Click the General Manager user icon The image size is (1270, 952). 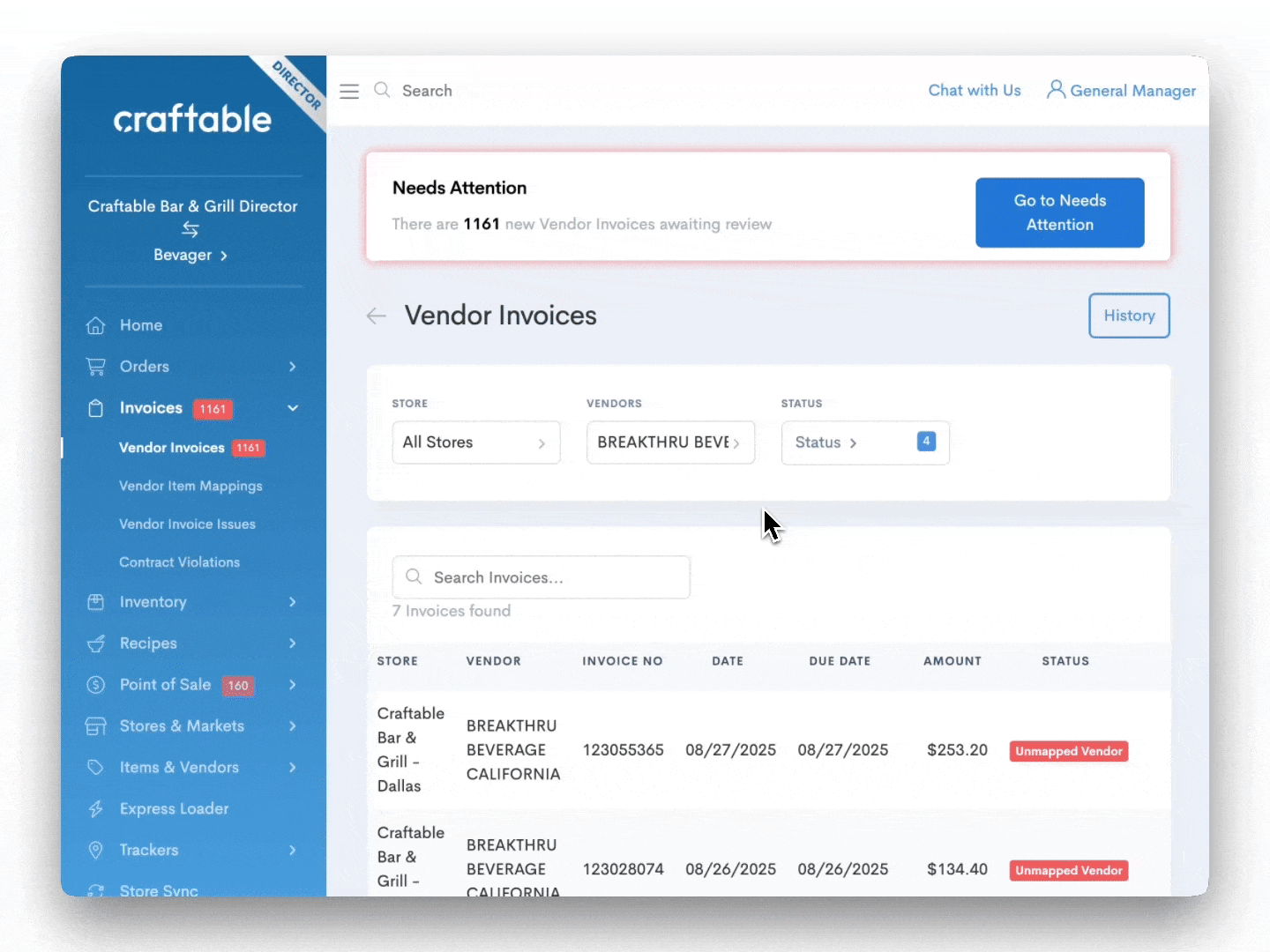pos(1056,90)
